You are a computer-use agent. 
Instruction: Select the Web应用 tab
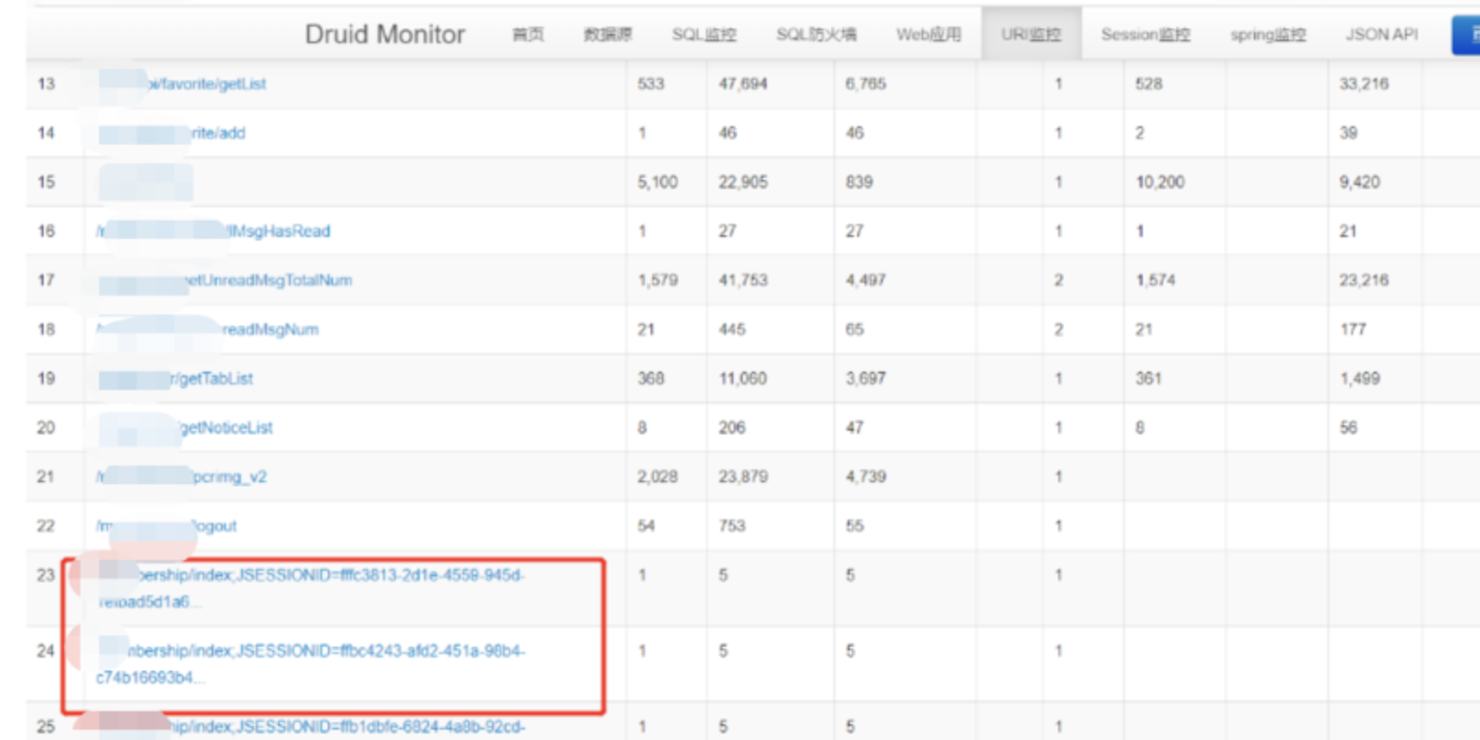[928, 35]
